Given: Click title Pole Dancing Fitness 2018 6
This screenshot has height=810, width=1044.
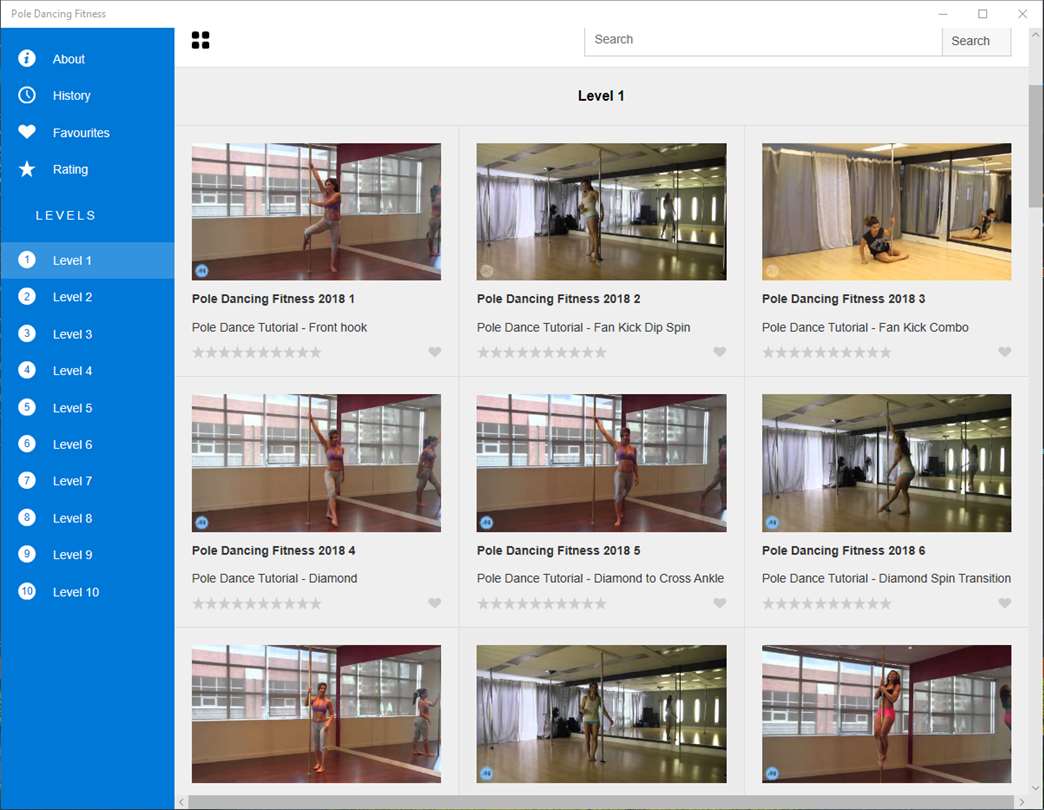Looking at the screenshot, I should [x=843, y=550].
